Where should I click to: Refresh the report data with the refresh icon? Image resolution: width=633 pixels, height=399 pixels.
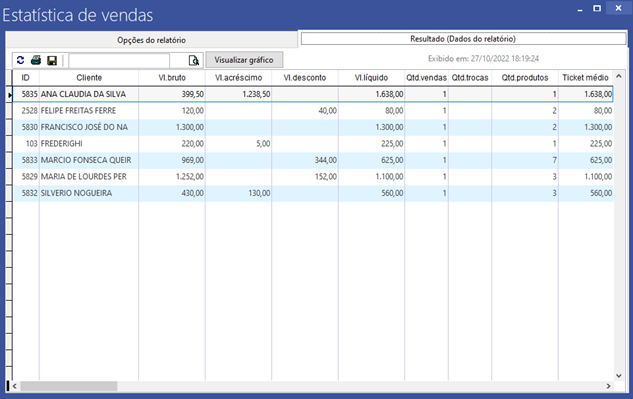(20, 60)
